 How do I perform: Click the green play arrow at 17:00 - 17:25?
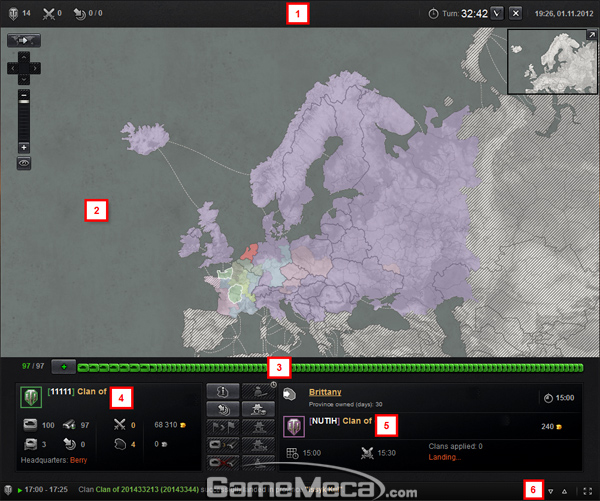point(20,490)
